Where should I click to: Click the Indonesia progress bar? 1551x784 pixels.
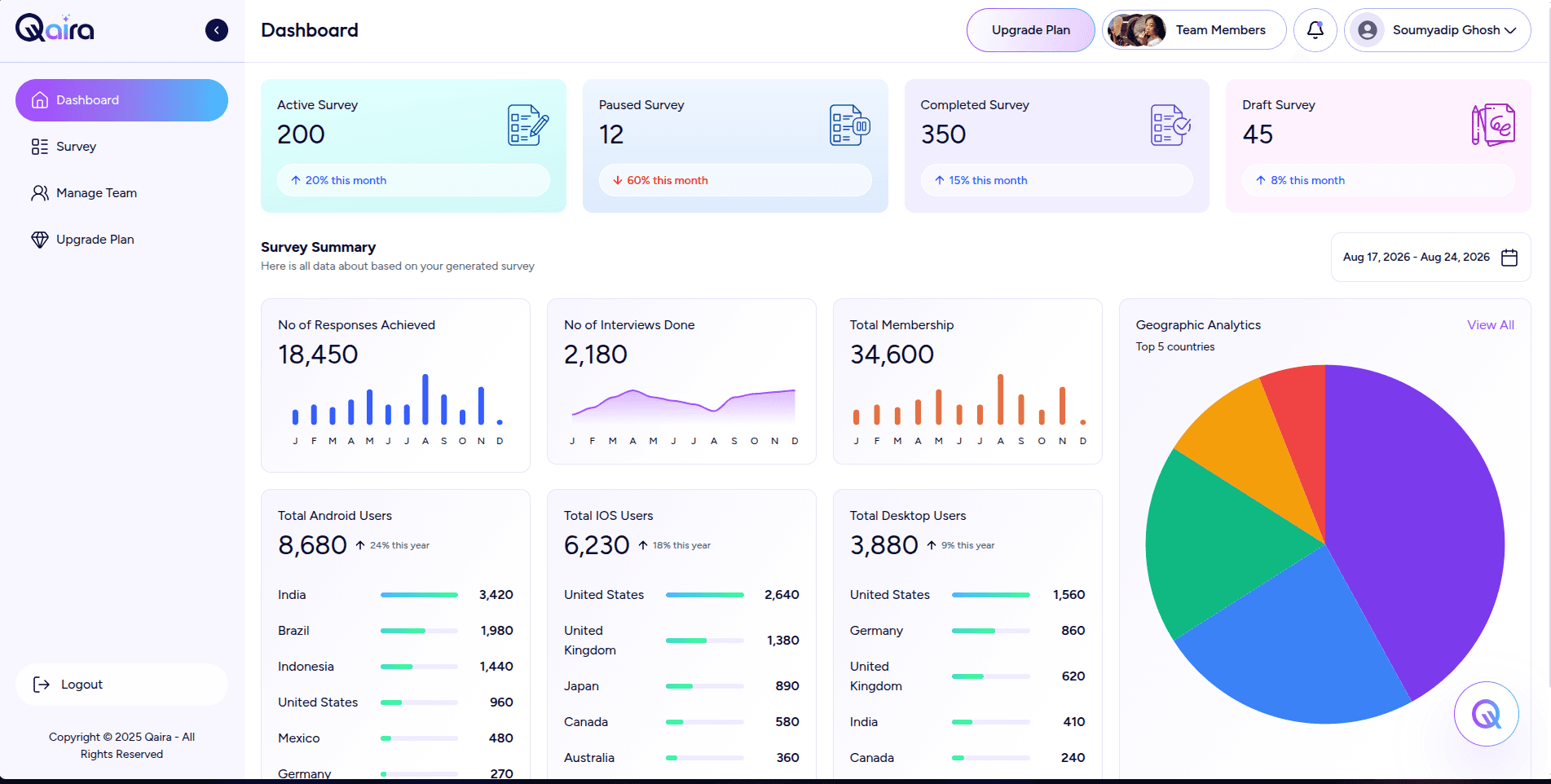pos(419,667)
